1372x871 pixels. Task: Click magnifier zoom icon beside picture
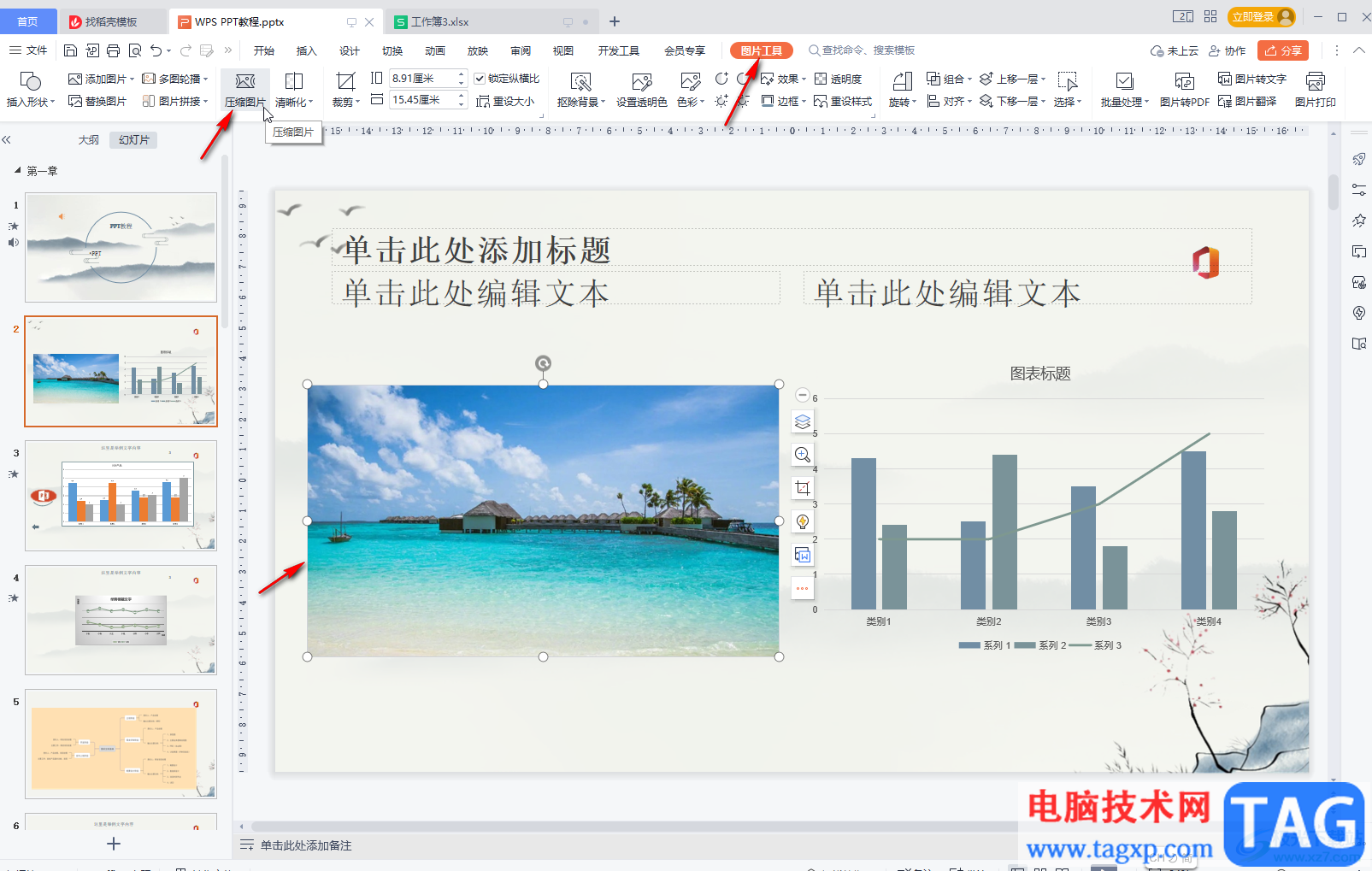point(802,455)
